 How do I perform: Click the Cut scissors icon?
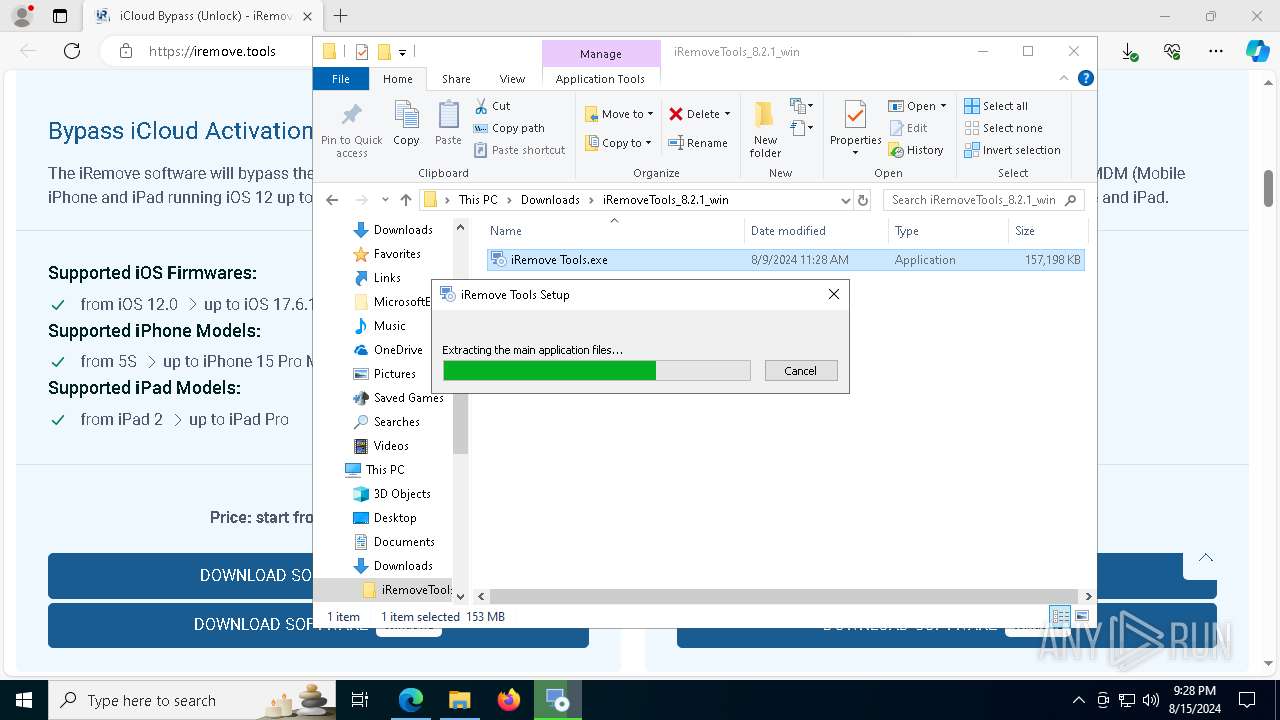pyautogui.click(x=481, y=106)
